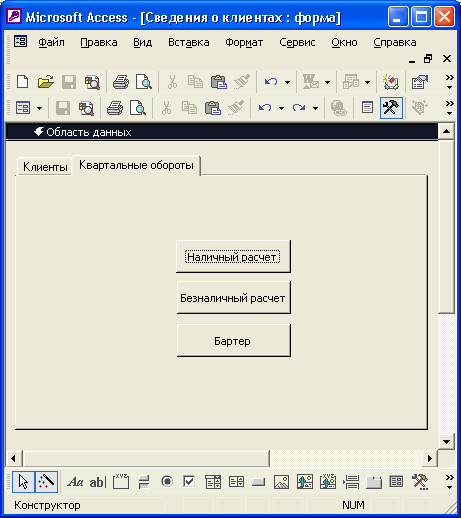Image resolution: width=461 pixels, height=518 pixels.
Task: Expand the toolbox overflow options chevron
Action: tap(449, 482)
